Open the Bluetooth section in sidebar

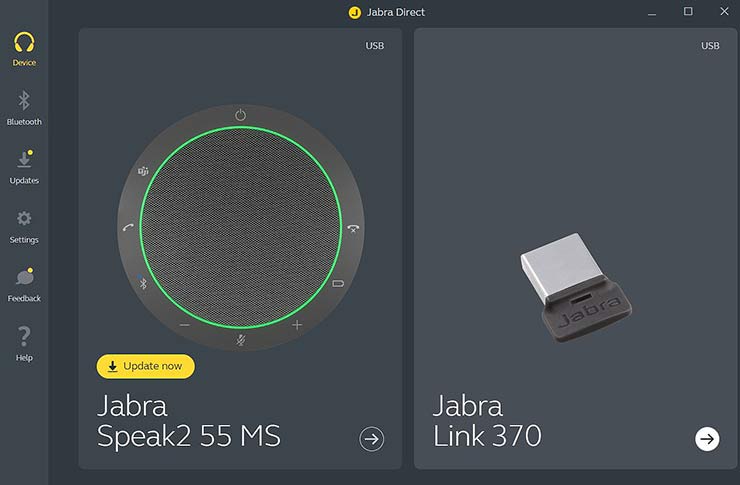[24, 108]
